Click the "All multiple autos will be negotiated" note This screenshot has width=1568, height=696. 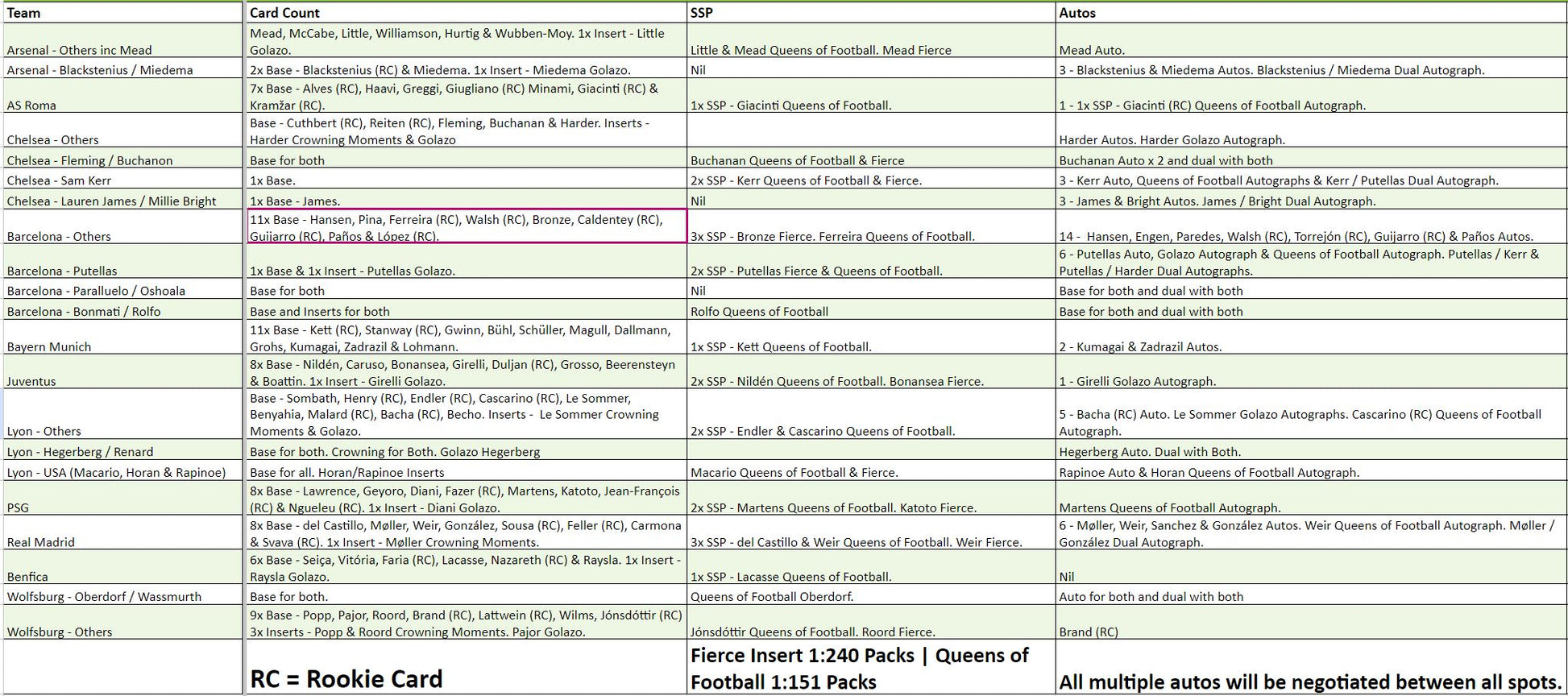(1310, 669)
